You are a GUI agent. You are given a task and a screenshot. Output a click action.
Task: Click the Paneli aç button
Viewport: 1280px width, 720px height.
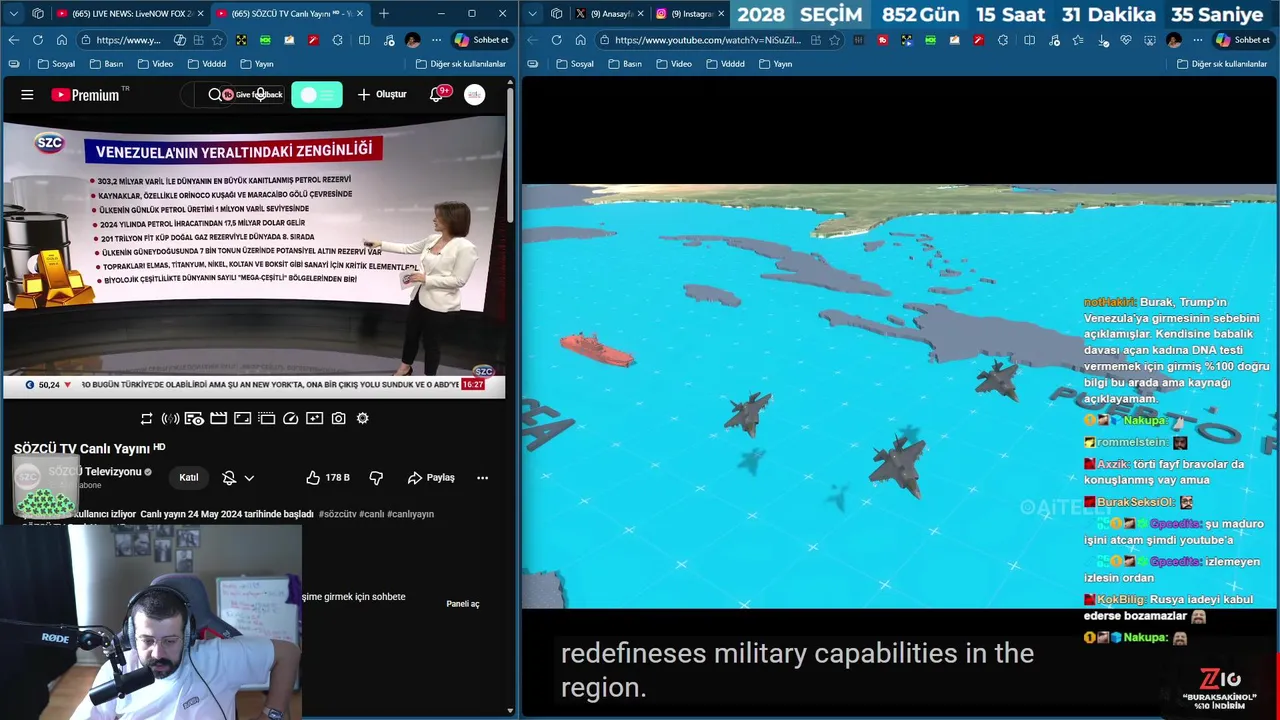pos(463,604)
